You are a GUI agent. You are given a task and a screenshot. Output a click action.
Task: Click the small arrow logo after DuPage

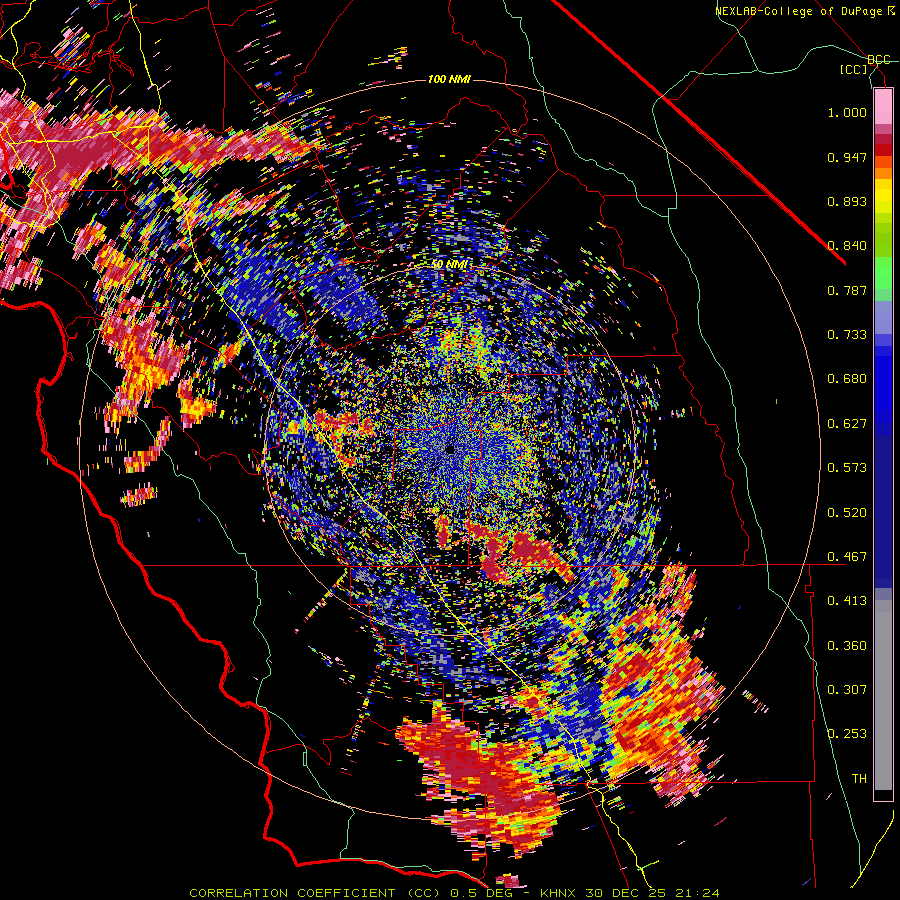tap(891, 11)
